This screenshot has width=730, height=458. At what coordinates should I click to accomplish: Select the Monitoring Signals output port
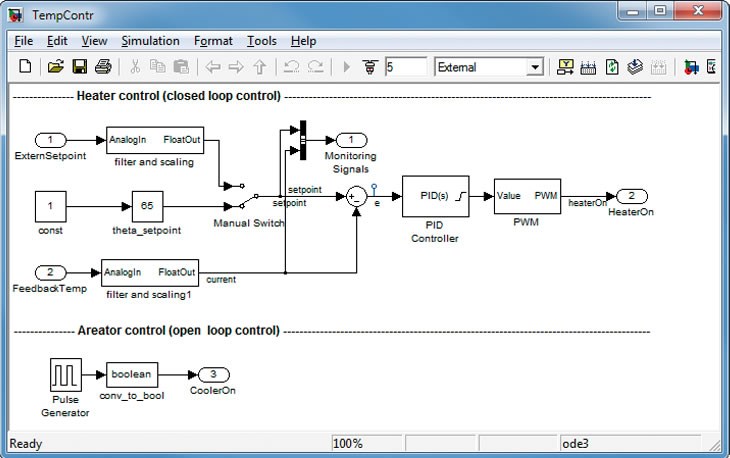pos(351,140)
